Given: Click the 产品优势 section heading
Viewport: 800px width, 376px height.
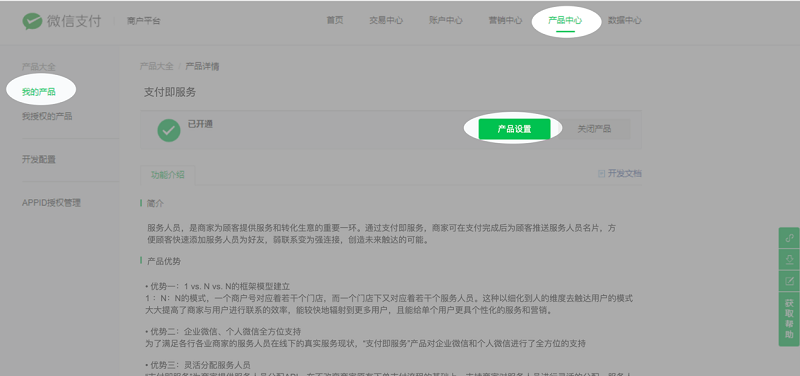Looking at the screenshot, I should click(x=164, y=261).
